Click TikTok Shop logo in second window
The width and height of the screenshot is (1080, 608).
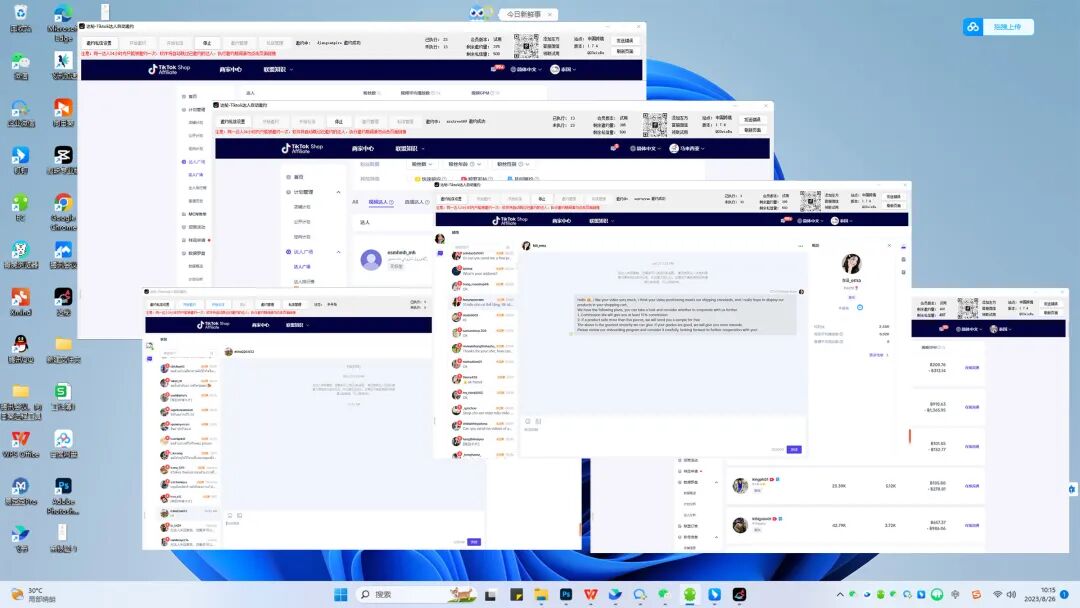(302, 148)
